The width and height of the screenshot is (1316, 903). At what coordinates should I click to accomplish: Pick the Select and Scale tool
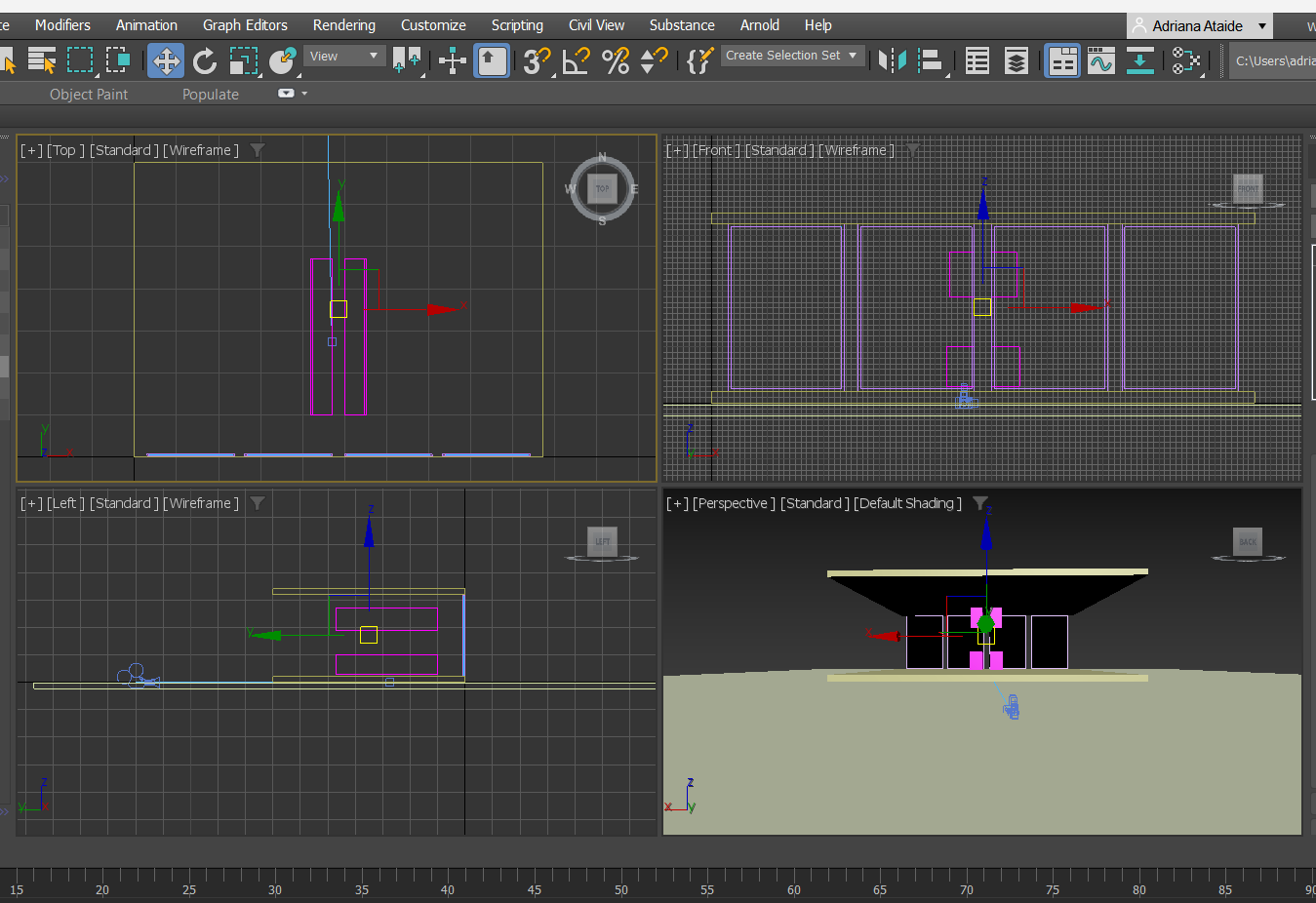coord(243,61)
